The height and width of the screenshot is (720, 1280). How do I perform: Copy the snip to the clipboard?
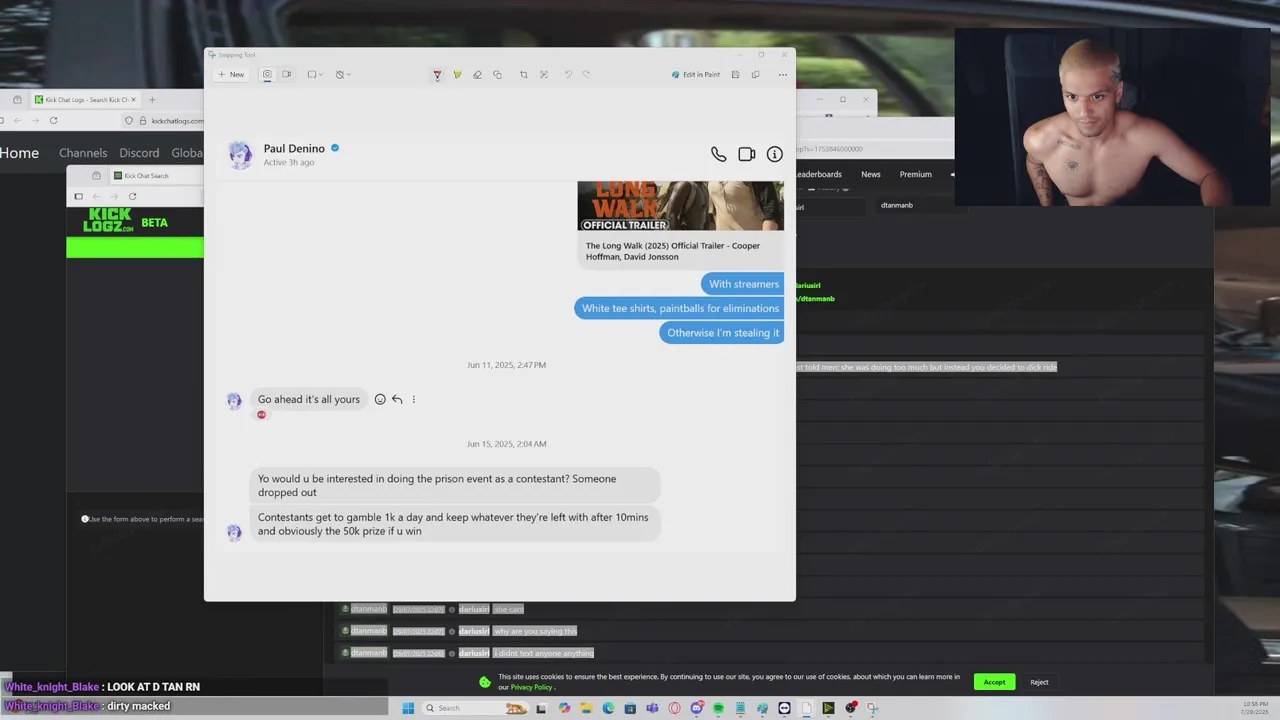[755, 74]
